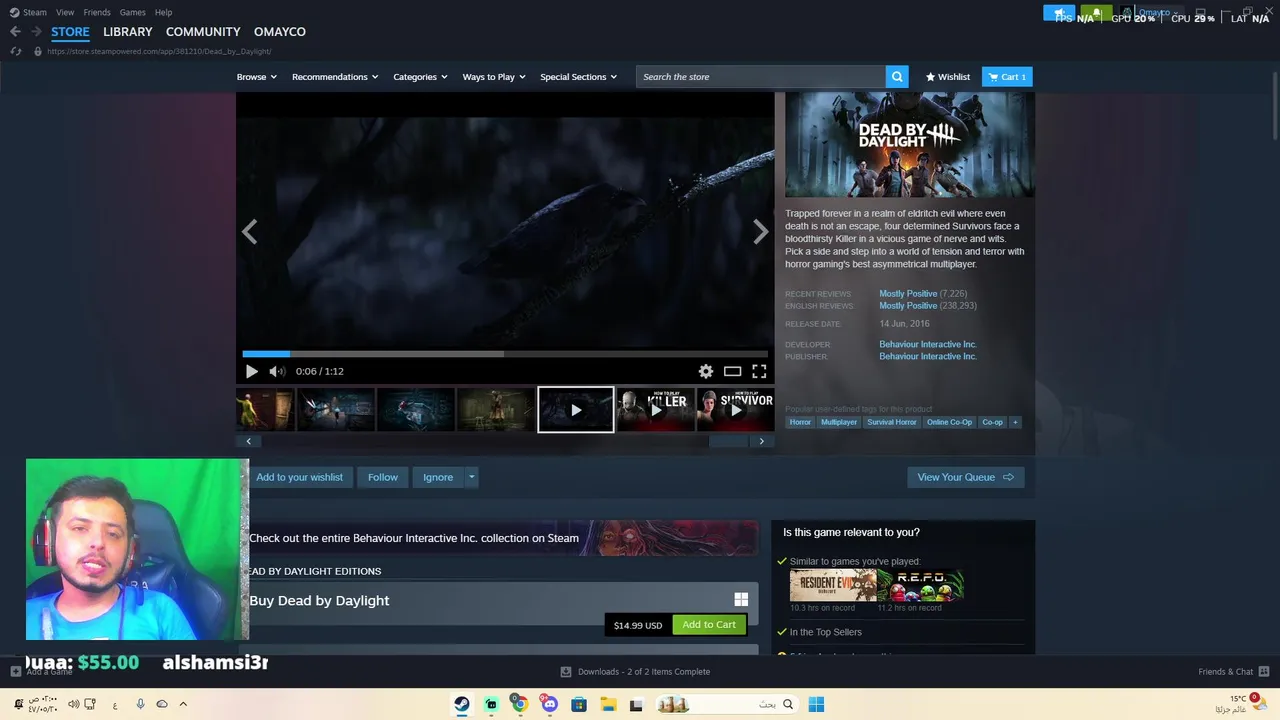The image size is (1280, 720).
Task: Switch to the STORE tab
Action: click(70, 32)
